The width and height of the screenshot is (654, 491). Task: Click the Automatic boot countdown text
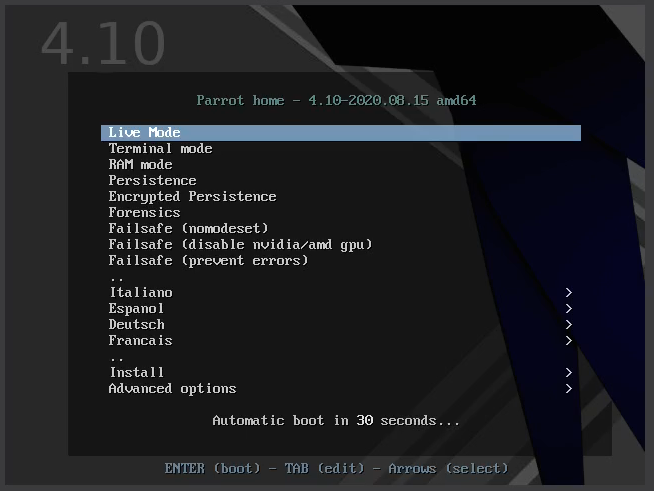[336, 420]
